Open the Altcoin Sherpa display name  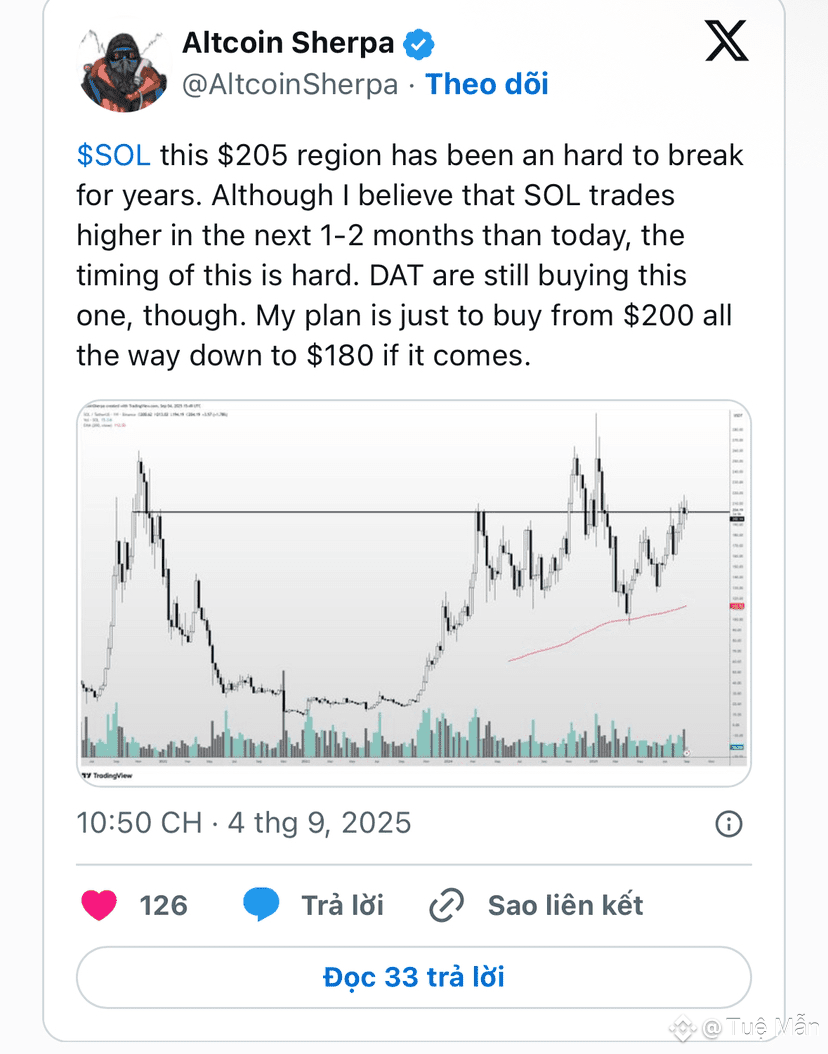point(288,43)
